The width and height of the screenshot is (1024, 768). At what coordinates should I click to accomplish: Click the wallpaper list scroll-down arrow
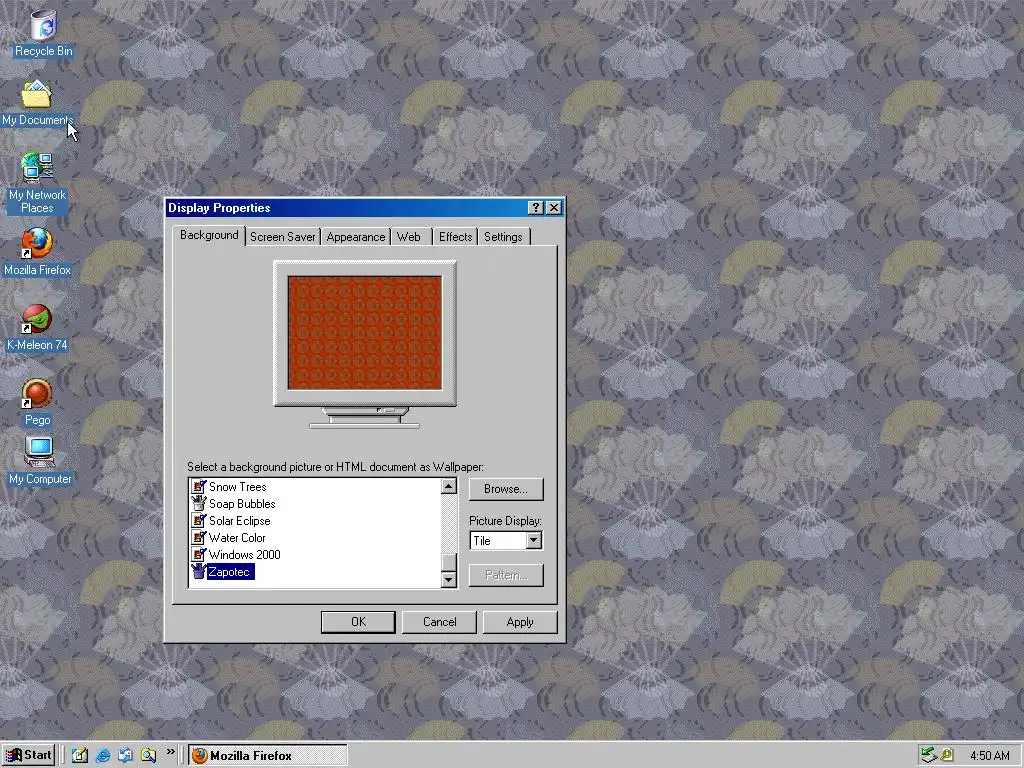coord(449,579)
